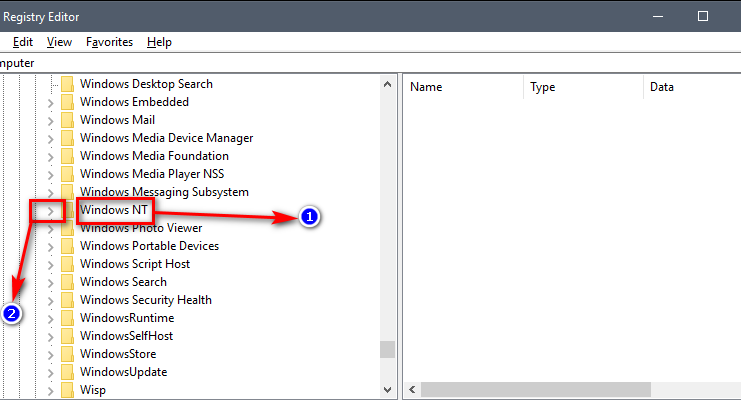Click the Windows Media Foundation folder icon
Image resolution: width=741 pixels, height=400 pixels.
point(68,156)
